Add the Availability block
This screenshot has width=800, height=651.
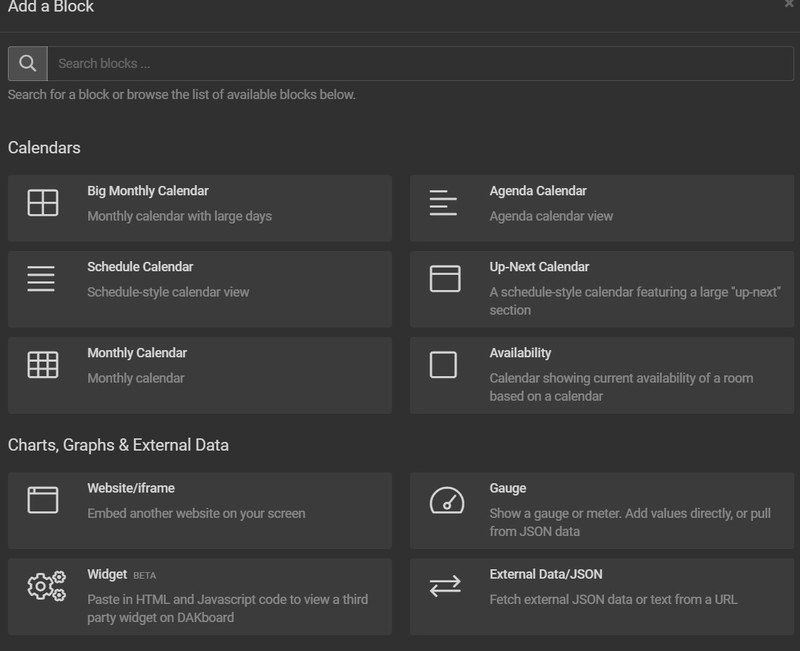602,375
